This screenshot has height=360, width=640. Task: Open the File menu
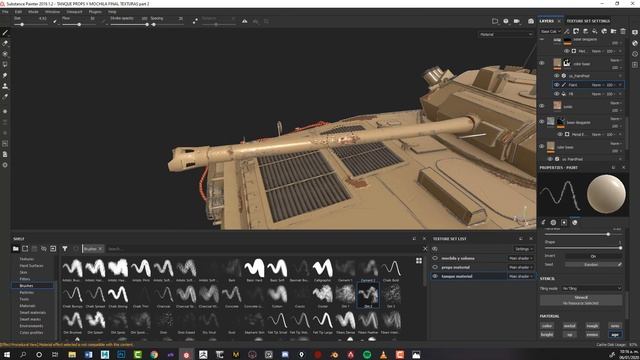tap(5, 12)
